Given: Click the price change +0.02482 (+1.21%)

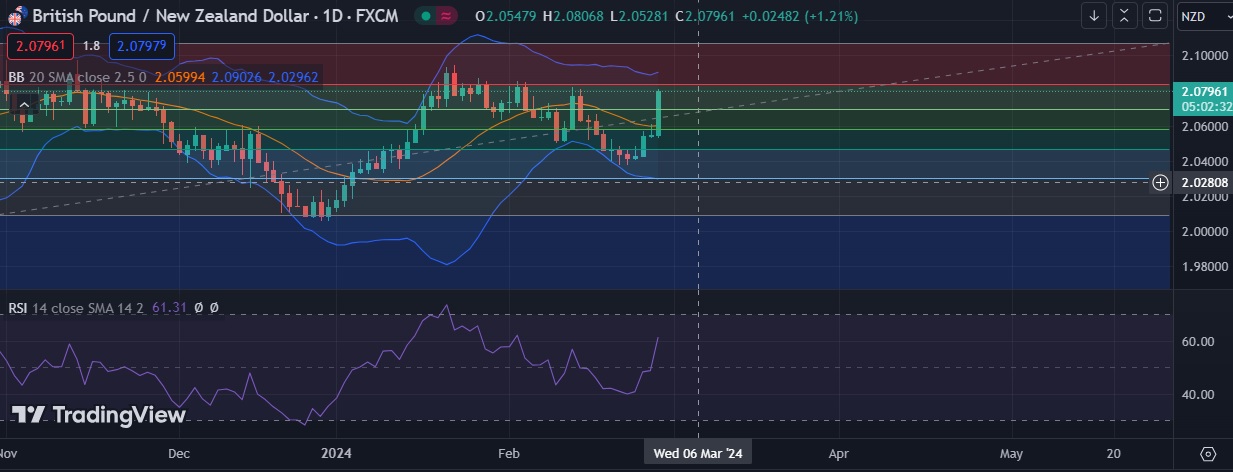Looking at the screenshot, I should pos(802,16).
